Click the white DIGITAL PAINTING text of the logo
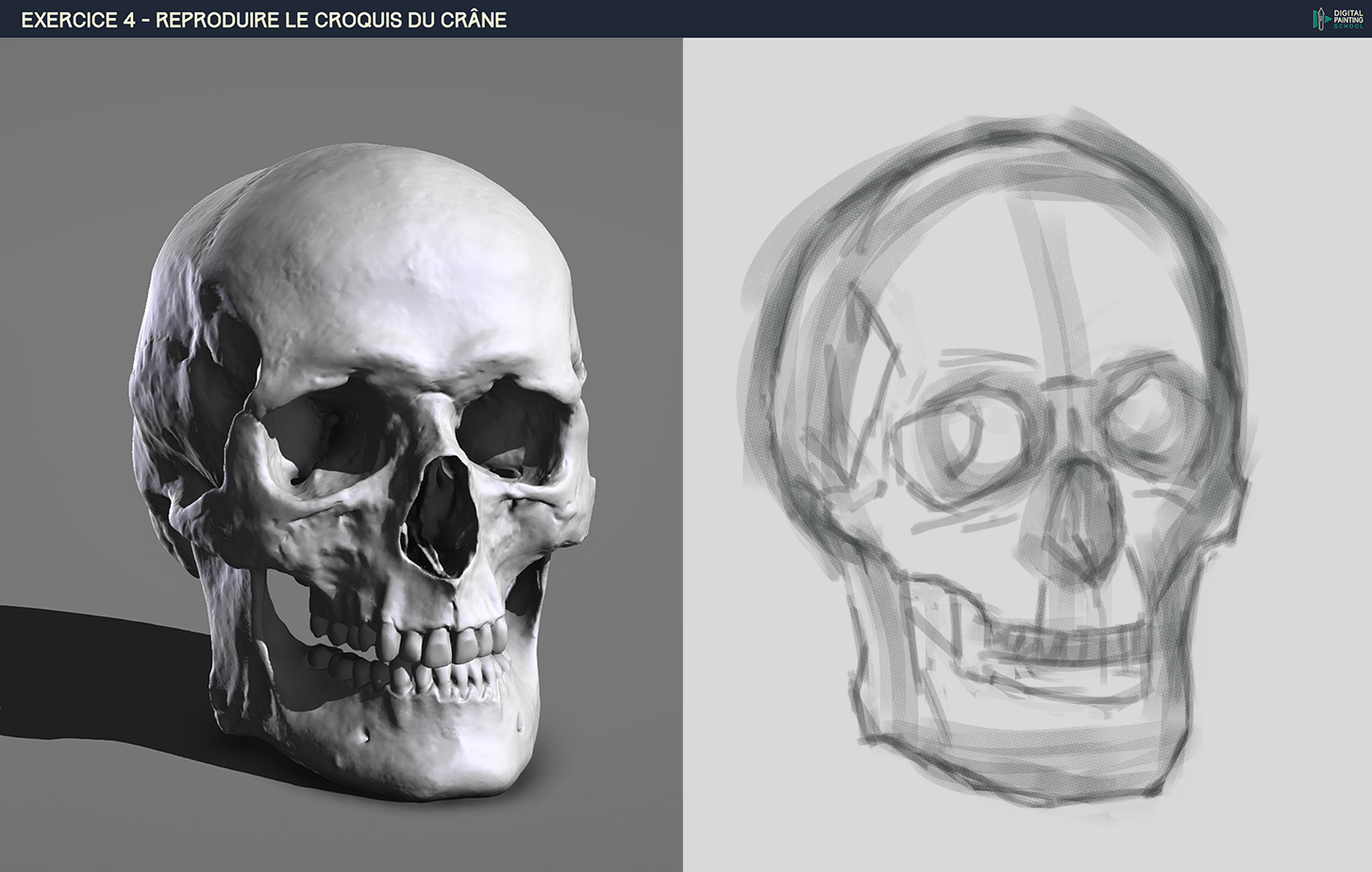Viewport: 1372px width, 872px height. [1347, 15]
